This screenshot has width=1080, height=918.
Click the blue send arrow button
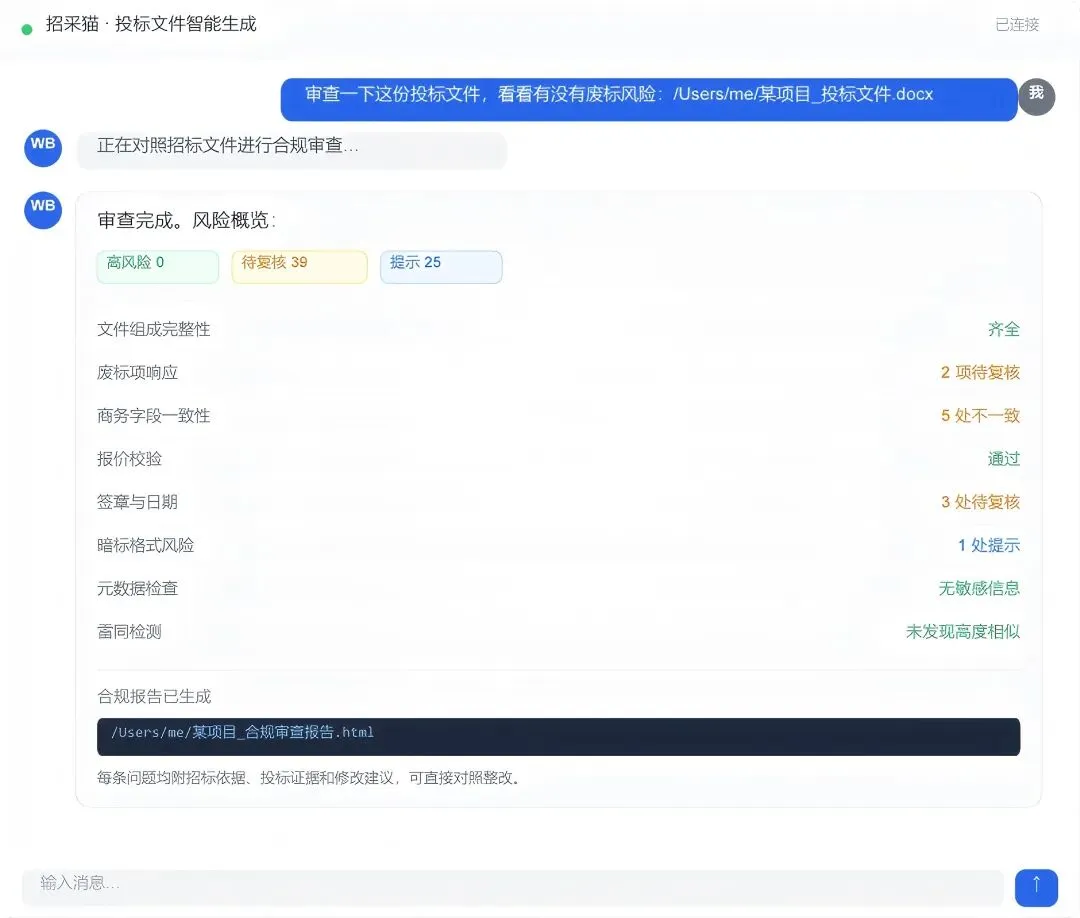1036,888
